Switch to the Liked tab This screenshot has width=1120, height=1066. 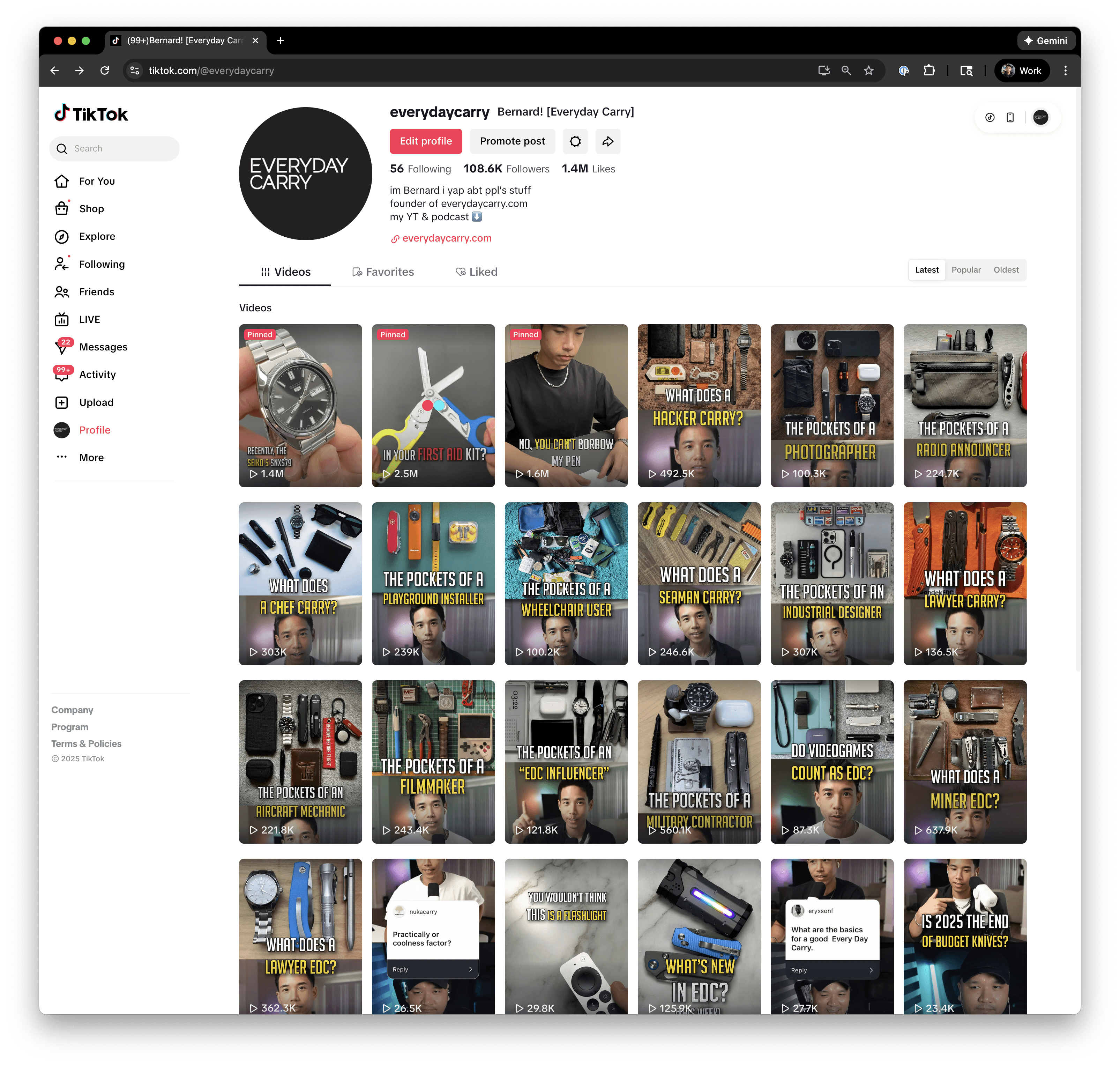tap(477, 272)
